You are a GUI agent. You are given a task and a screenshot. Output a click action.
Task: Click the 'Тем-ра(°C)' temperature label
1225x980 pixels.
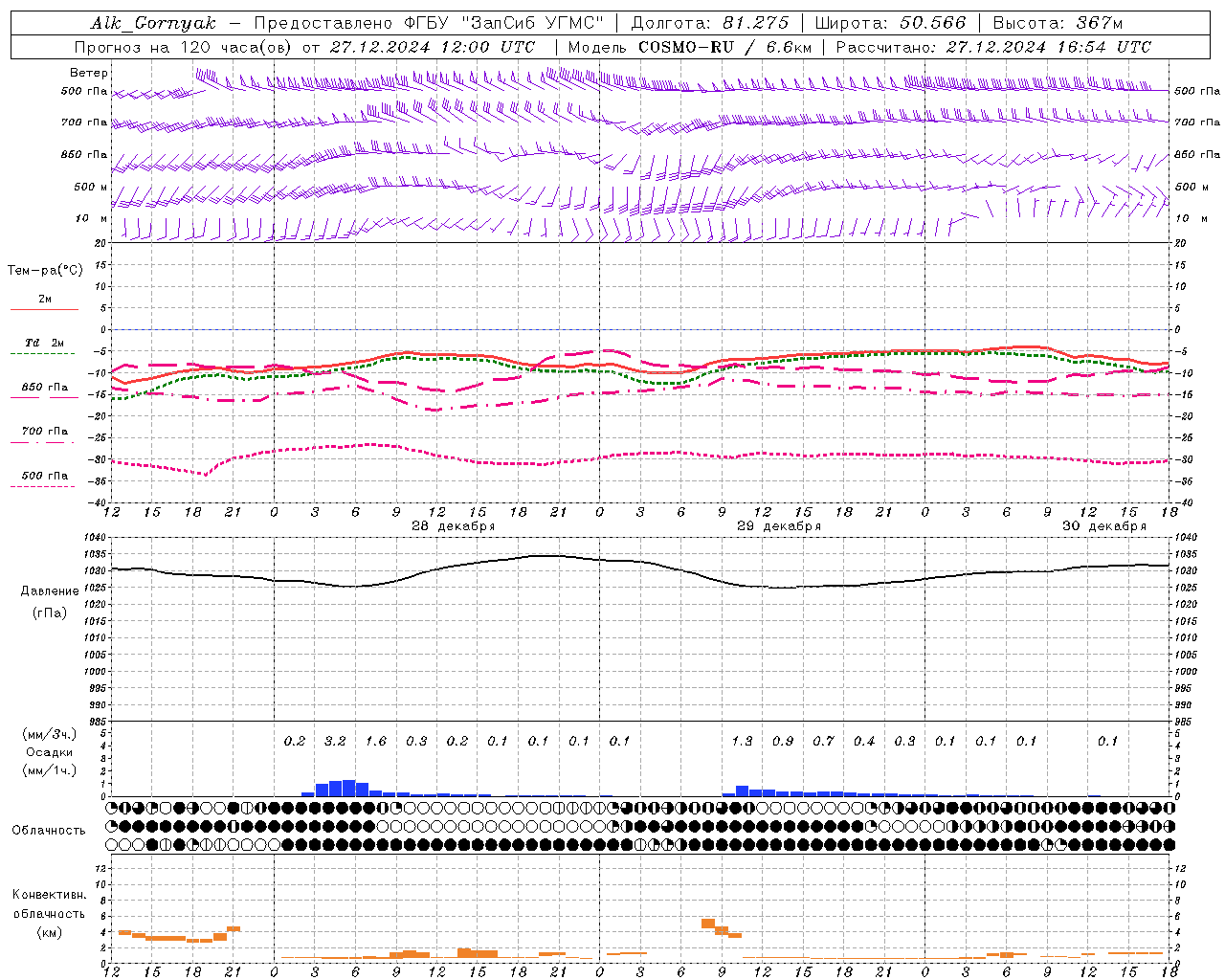pyautogui.click(x=45, y=271)
